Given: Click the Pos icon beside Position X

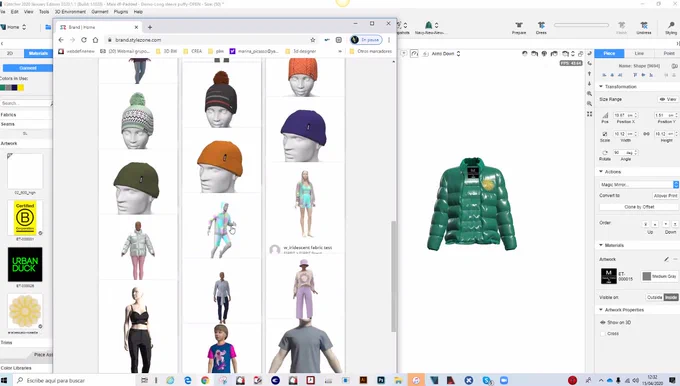Looking at the screenshot, I should point(605,115).
